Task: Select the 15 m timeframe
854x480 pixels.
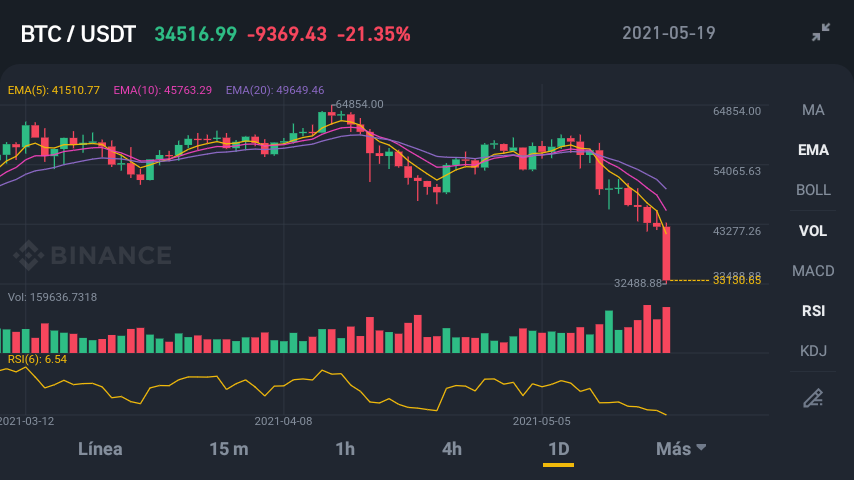Action: pos(229,448)
